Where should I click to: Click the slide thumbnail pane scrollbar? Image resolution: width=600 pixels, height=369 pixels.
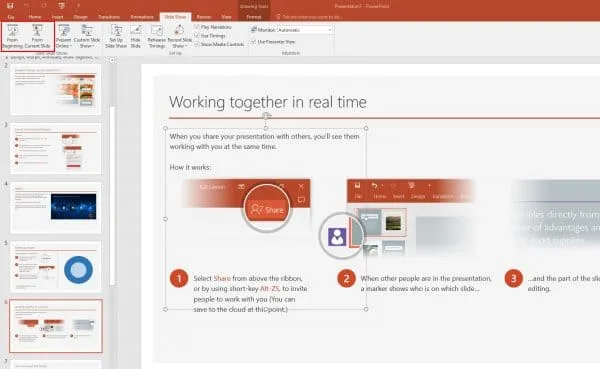pyautogui.click(x=112, y=195)
